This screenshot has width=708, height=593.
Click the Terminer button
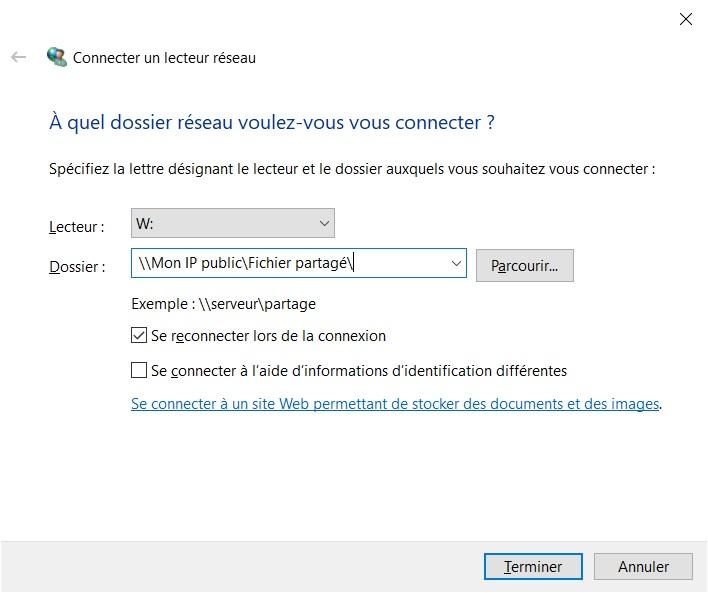pyautogui.click(x=532, y=566)
